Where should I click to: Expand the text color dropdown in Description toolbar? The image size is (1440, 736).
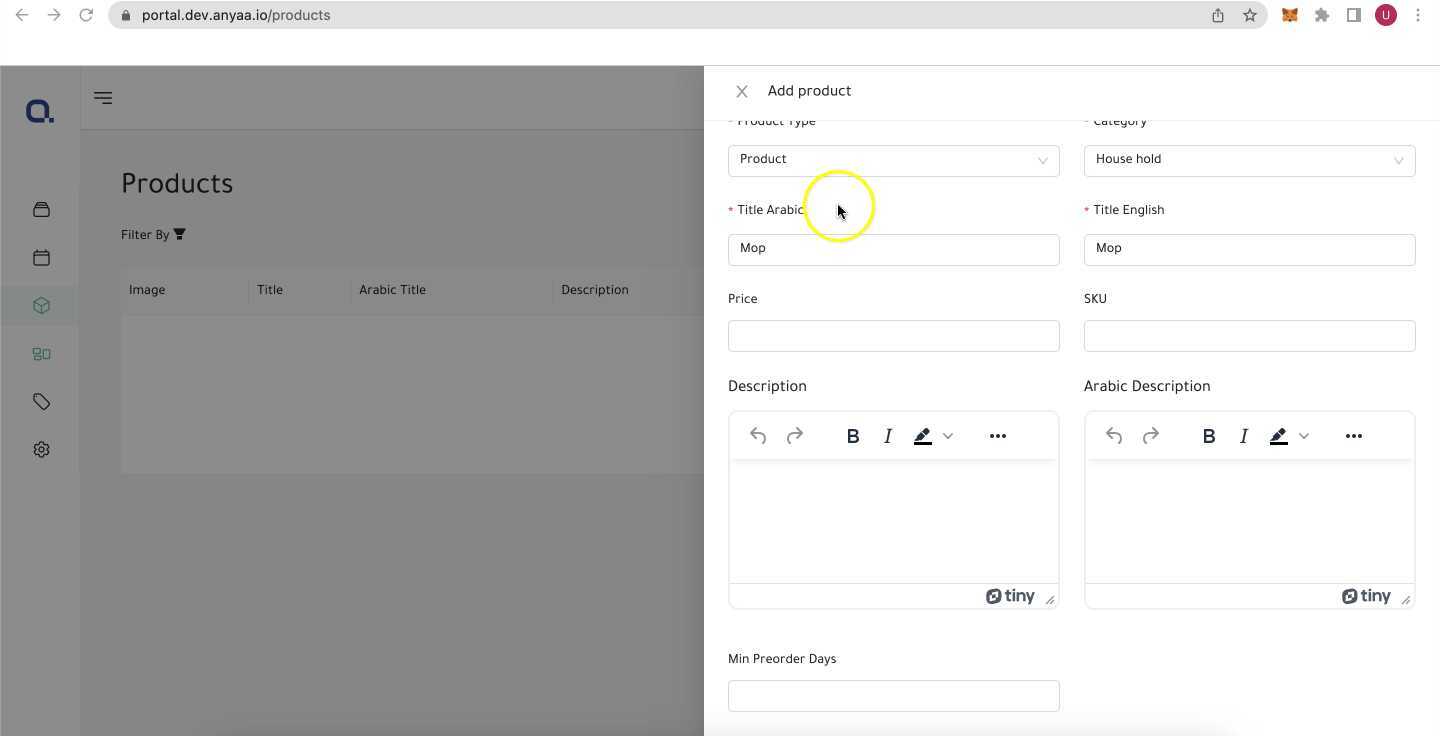click(x=947, y=435)
